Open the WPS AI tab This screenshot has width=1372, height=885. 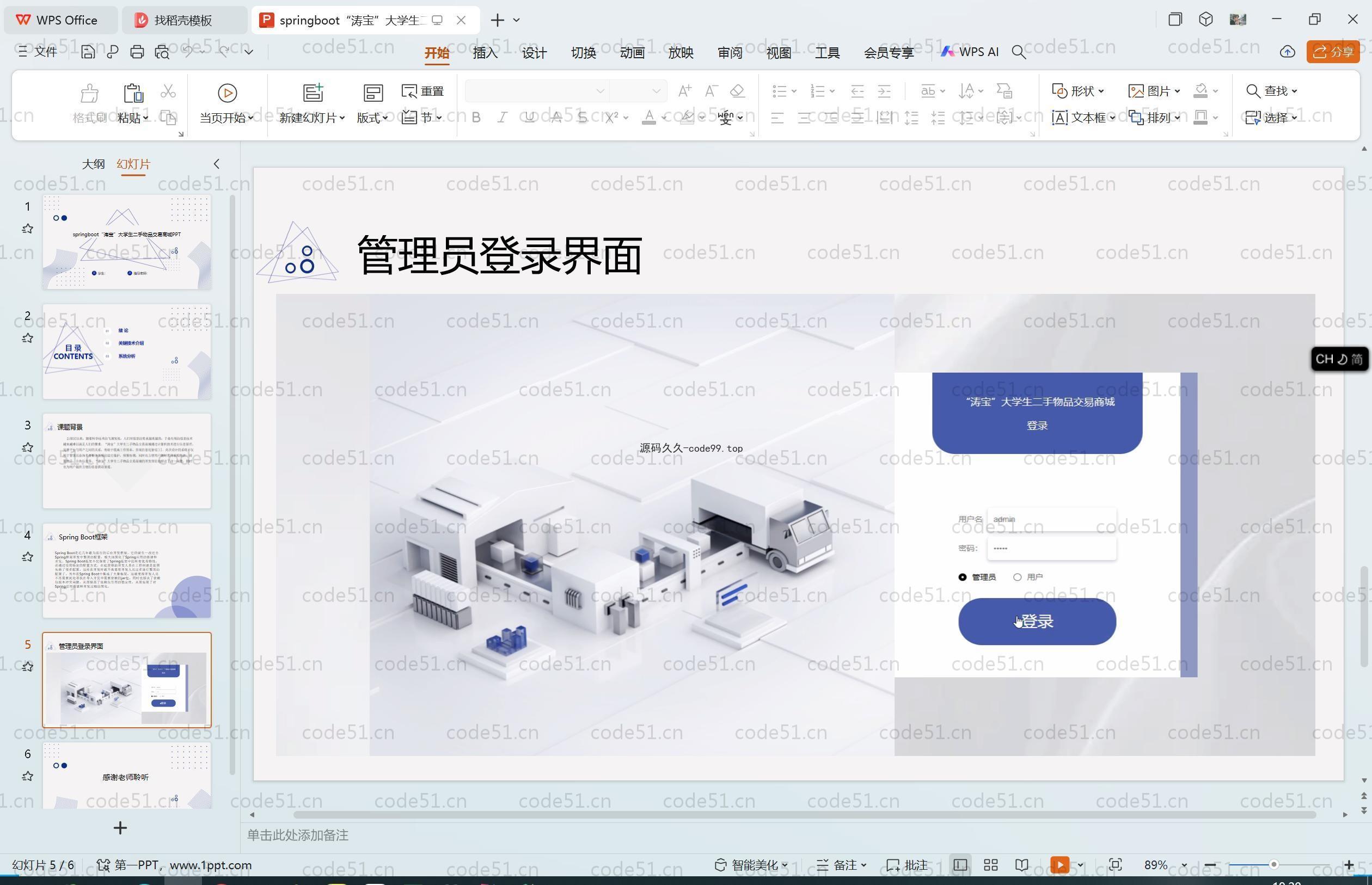click(x=970, y=52)
